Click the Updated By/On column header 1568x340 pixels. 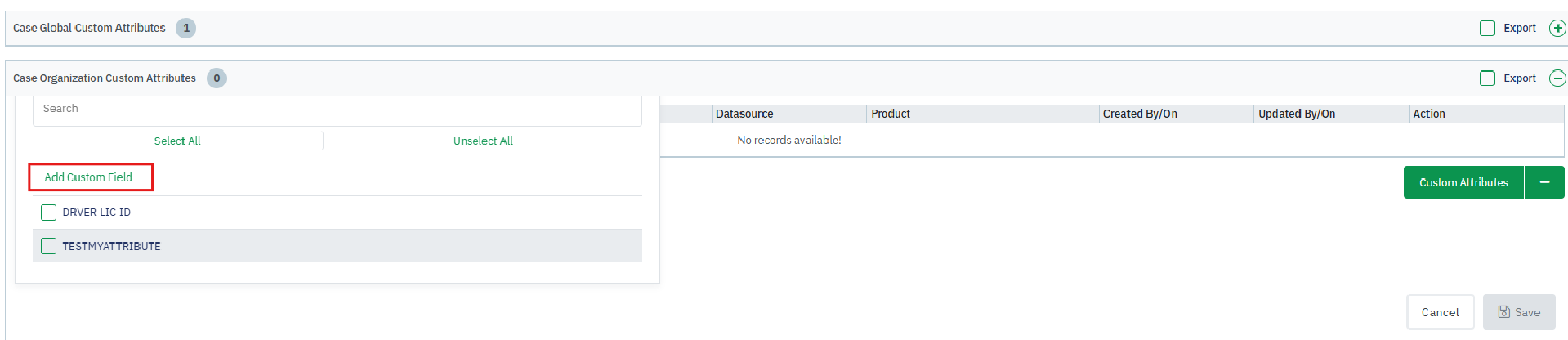tap(1297, 114)
